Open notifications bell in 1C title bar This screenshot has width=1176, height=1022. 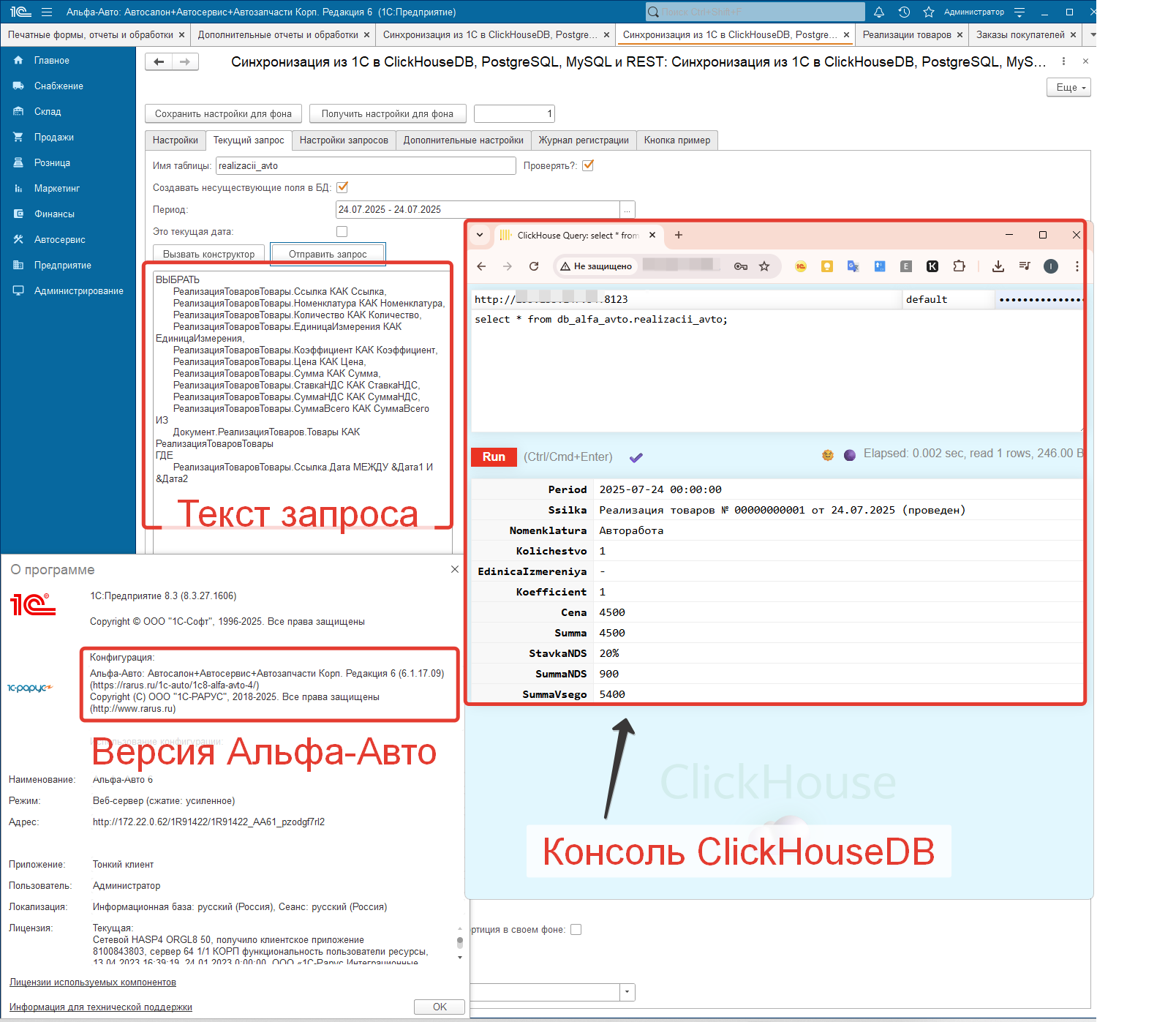tap(879, 12)
